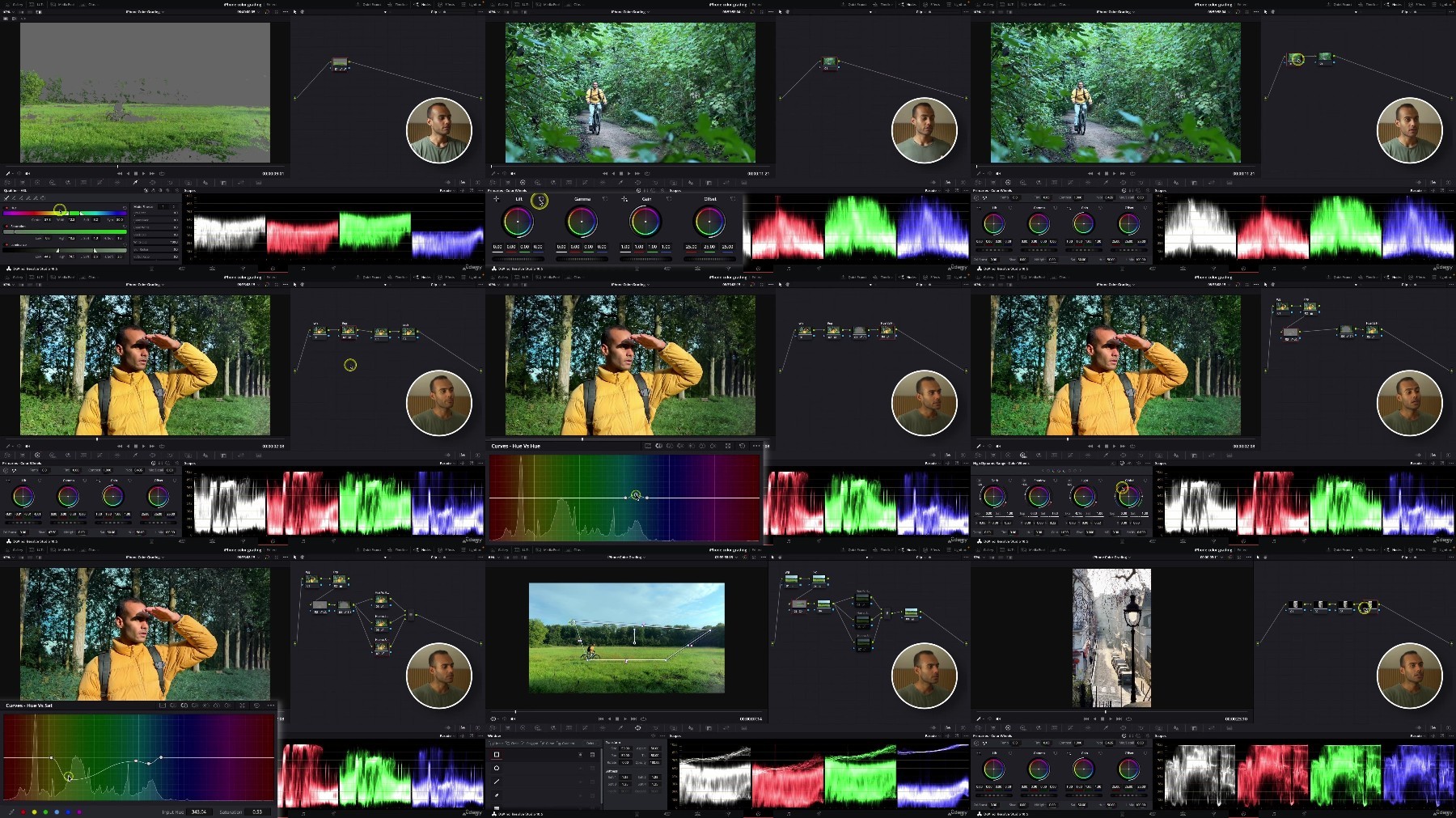Screen dimensions: 1456x818
Task: Reset the Lift wheel in top-center frame
Action: (541, 200)
